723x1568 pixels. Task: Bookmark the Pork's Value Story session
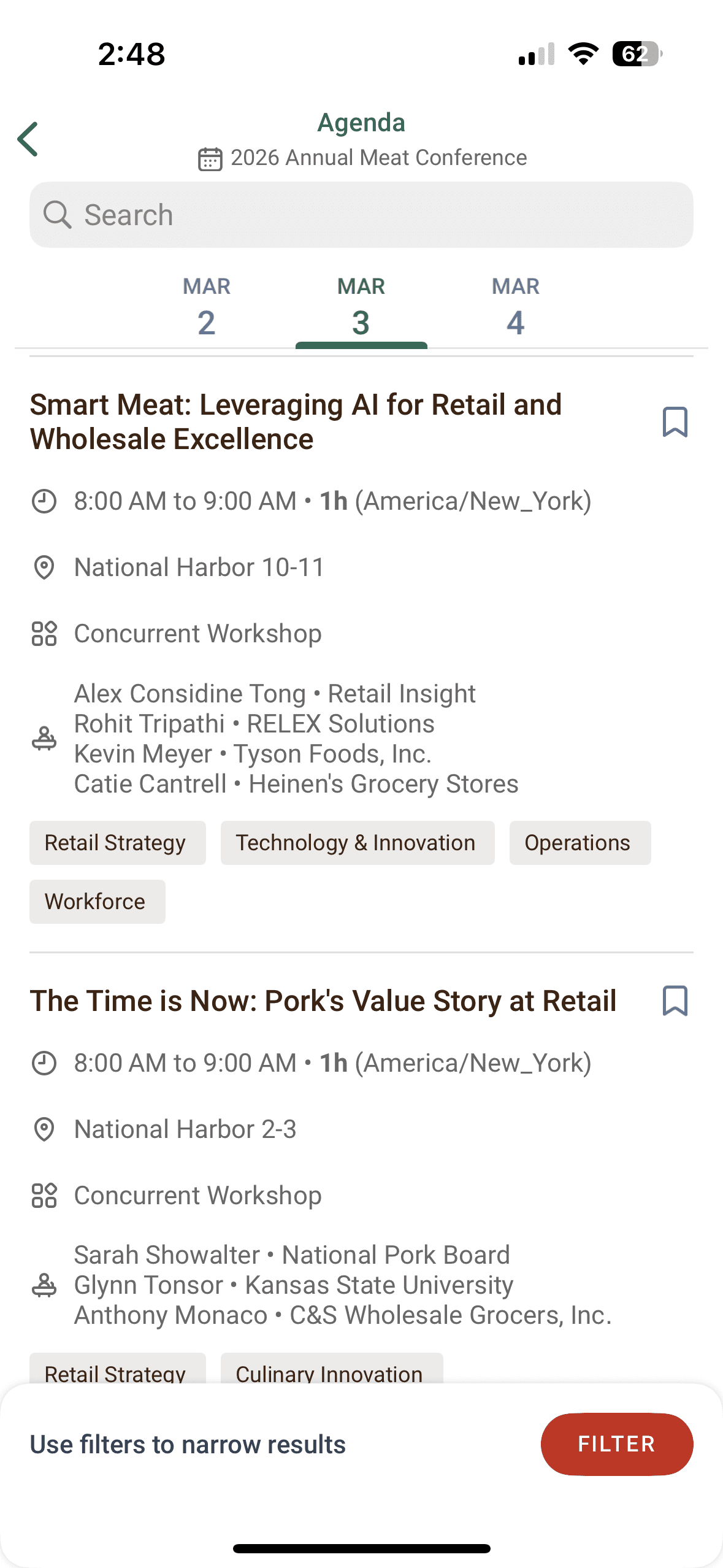(x=675, y=1001)
